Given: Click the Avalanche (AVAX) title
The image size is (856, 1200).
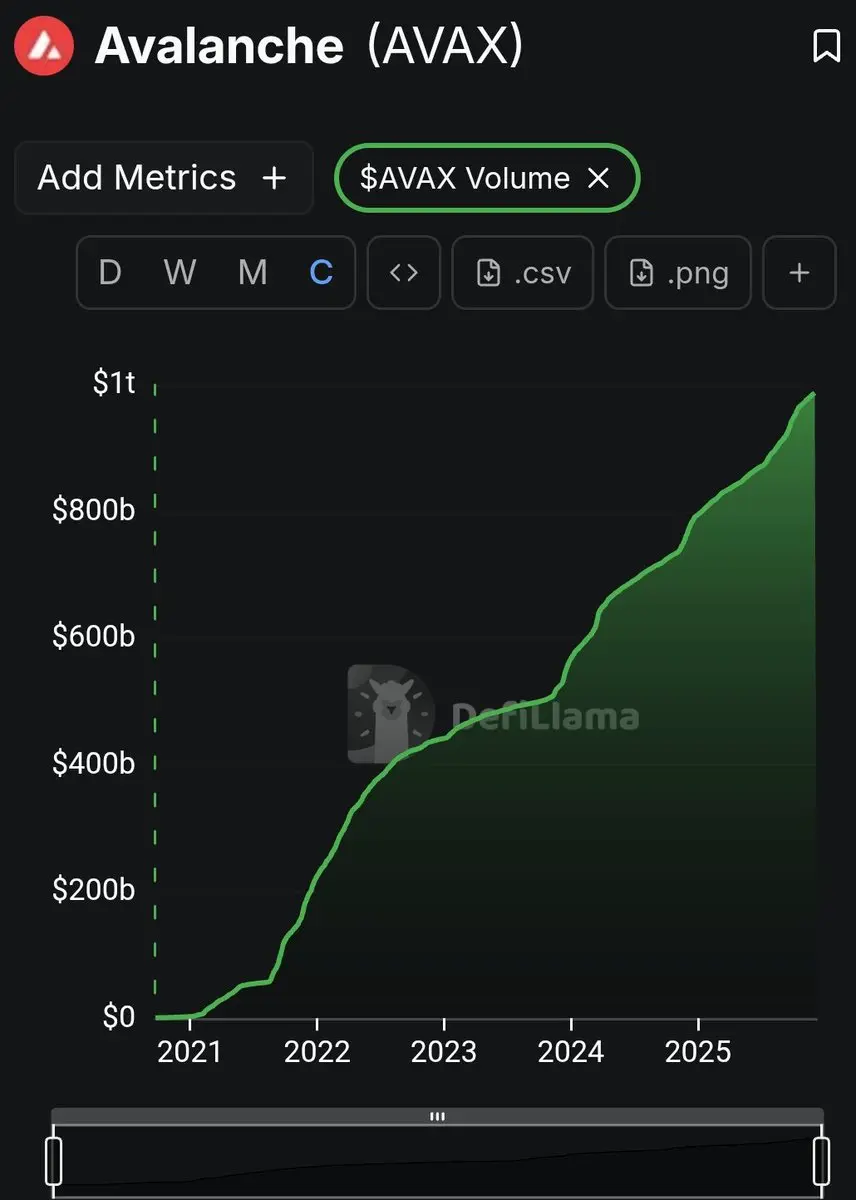Looking at the screenshot, I should (308, 46).
